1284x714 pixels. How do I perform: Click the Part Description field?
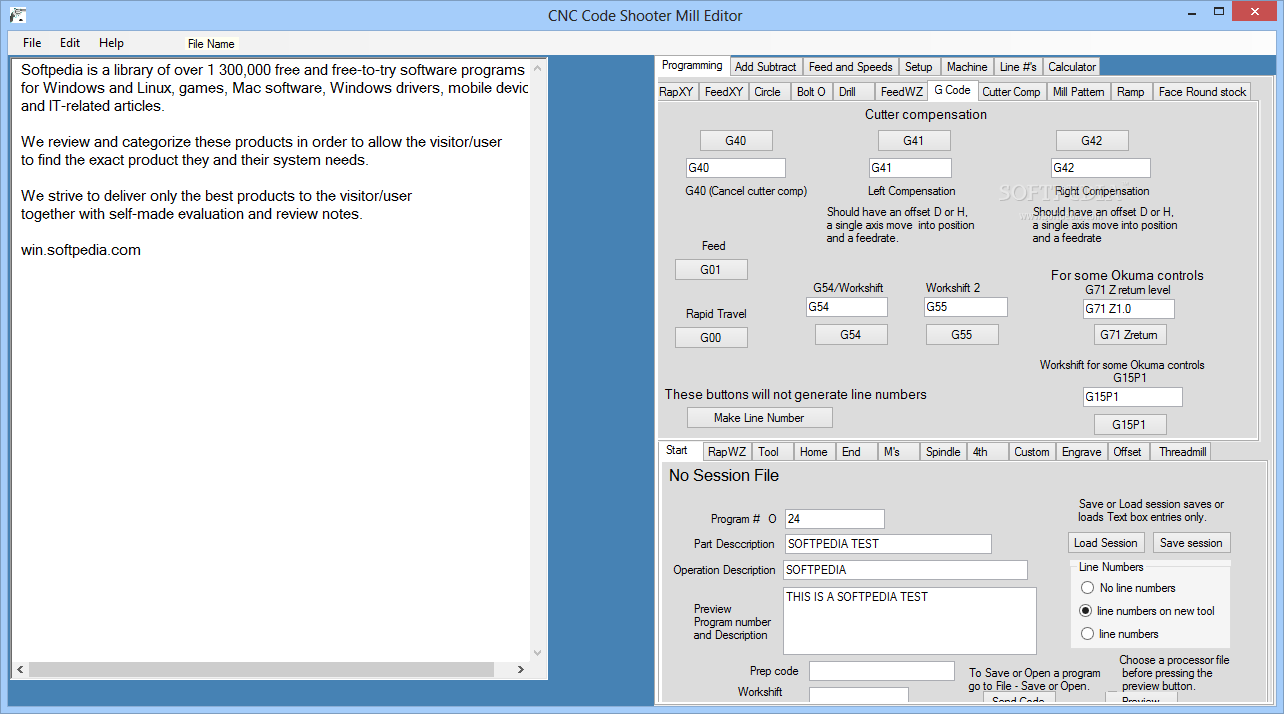click(888, 544)
